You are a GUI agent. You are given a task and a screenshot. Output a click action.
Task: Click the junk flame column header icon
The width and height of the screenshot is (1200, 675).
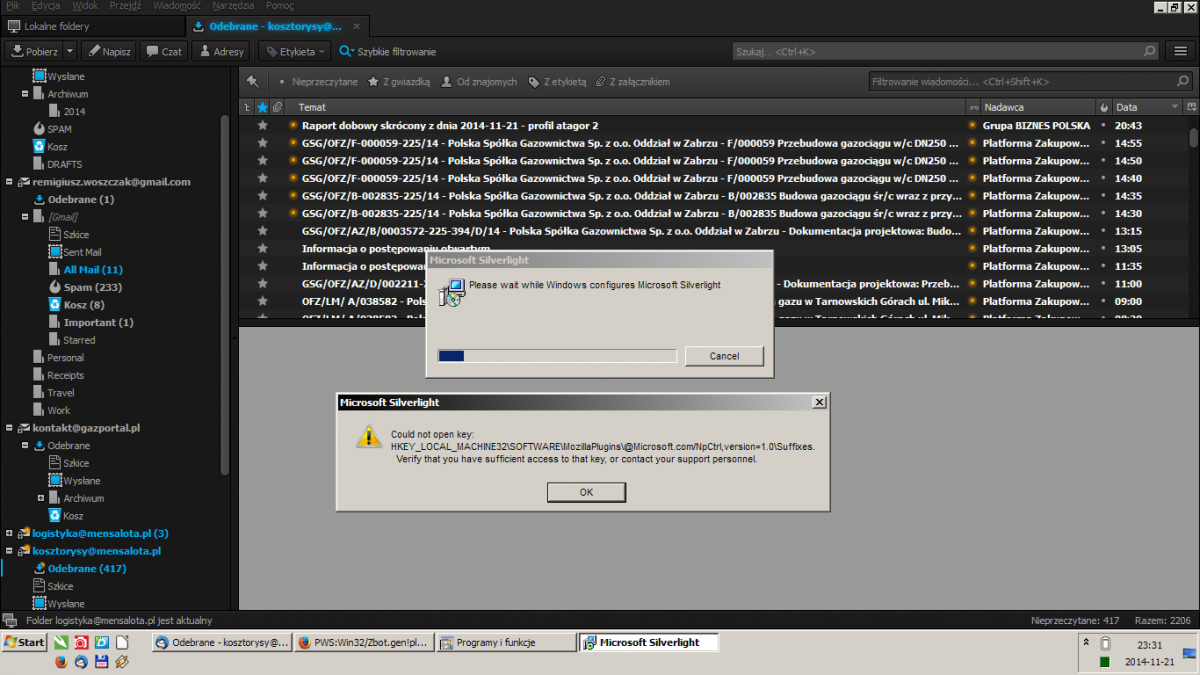coord(1104,107)
